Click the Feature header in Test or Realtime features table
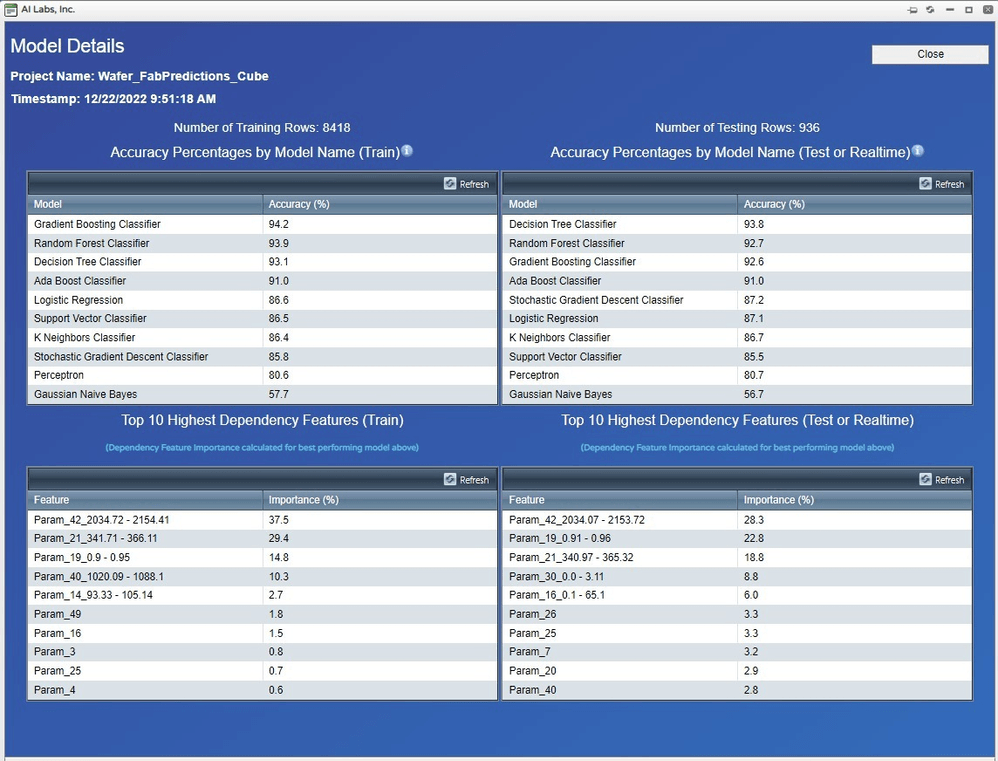998x761 pixels. tap(620, 500)
